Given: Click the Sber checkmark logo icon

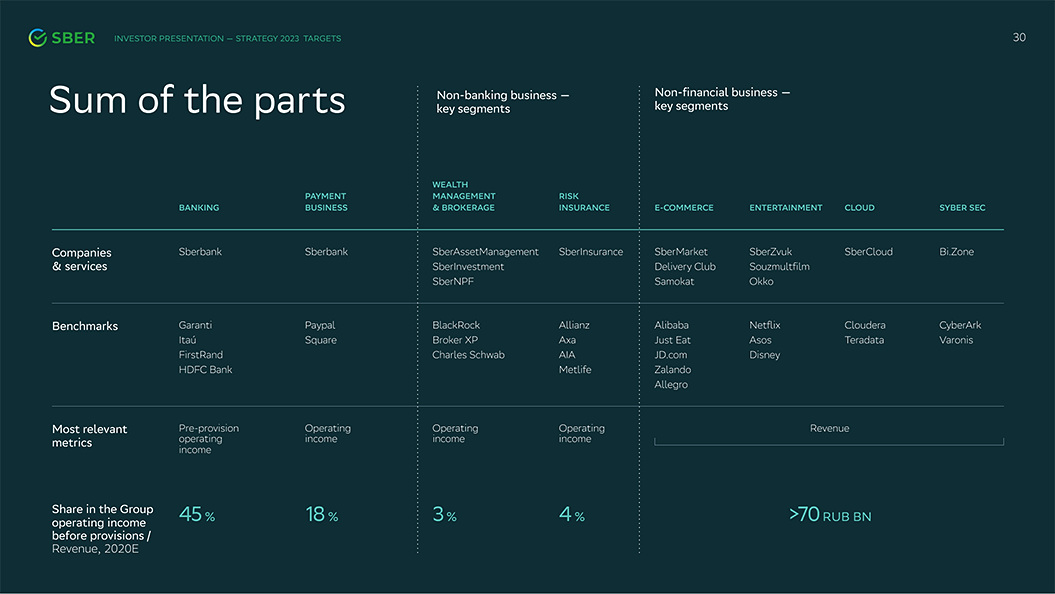Looking at the screenshot, I should [x=38, y=38].
